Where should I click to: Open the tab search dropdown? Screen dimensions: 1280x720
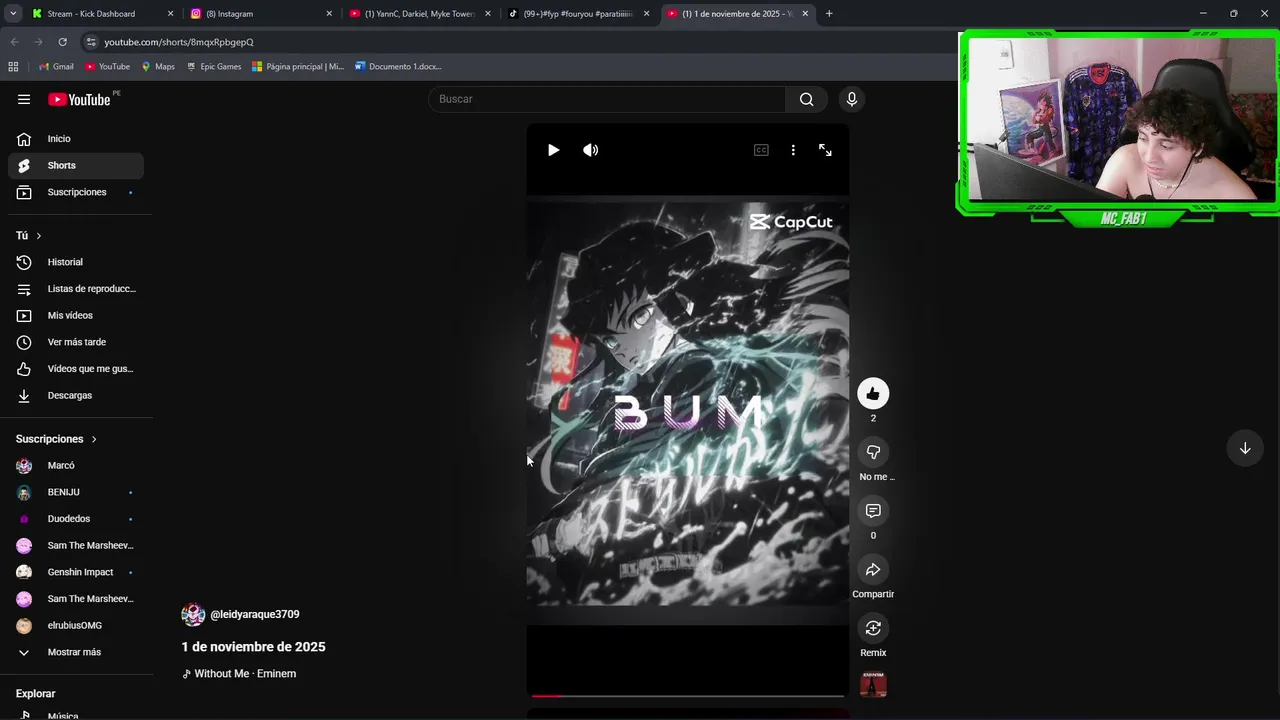click(x=13, y=14)
